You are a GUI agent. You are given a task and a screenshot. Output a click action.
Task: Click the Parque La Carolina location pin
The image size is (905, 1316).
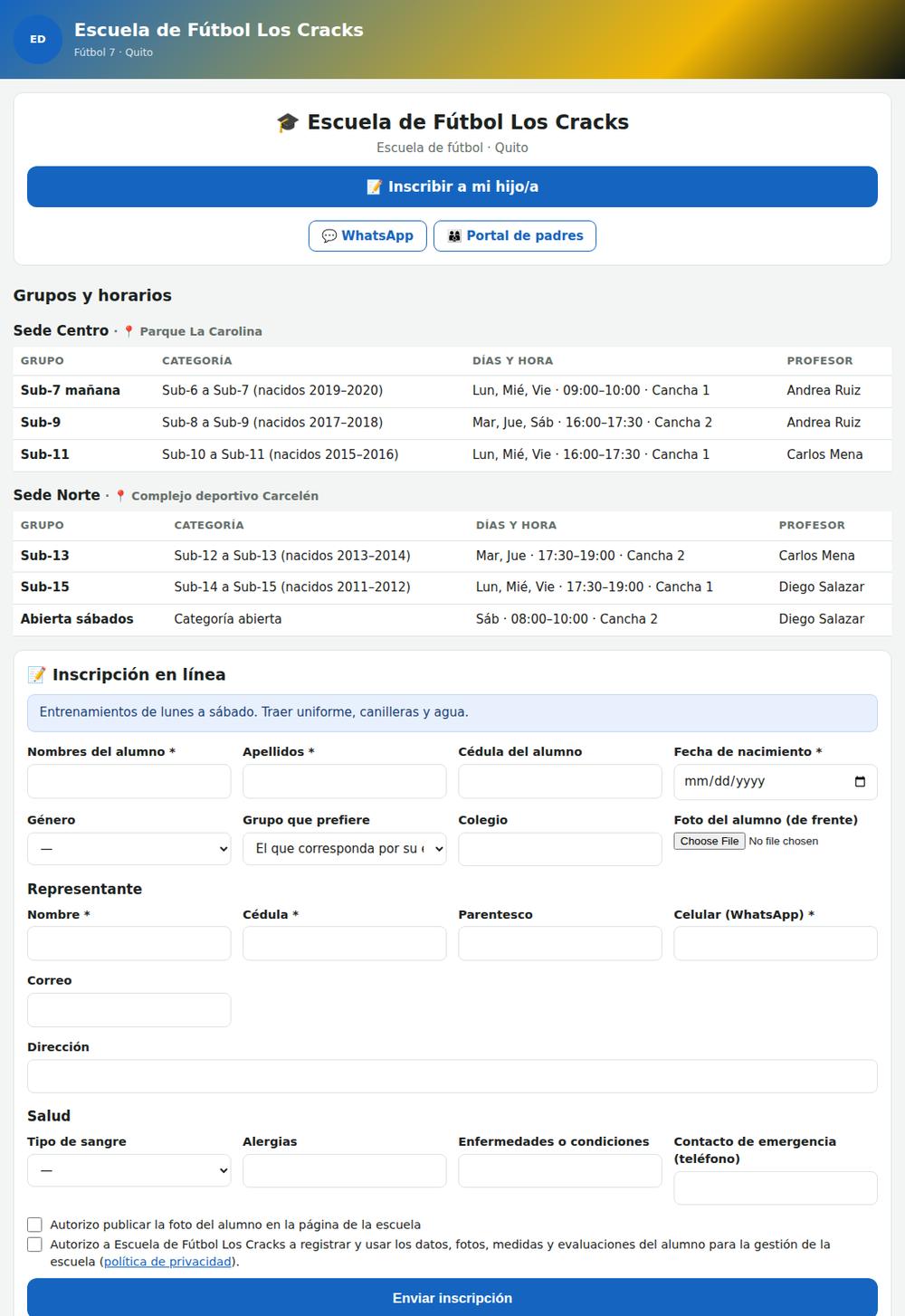(129, 331)
